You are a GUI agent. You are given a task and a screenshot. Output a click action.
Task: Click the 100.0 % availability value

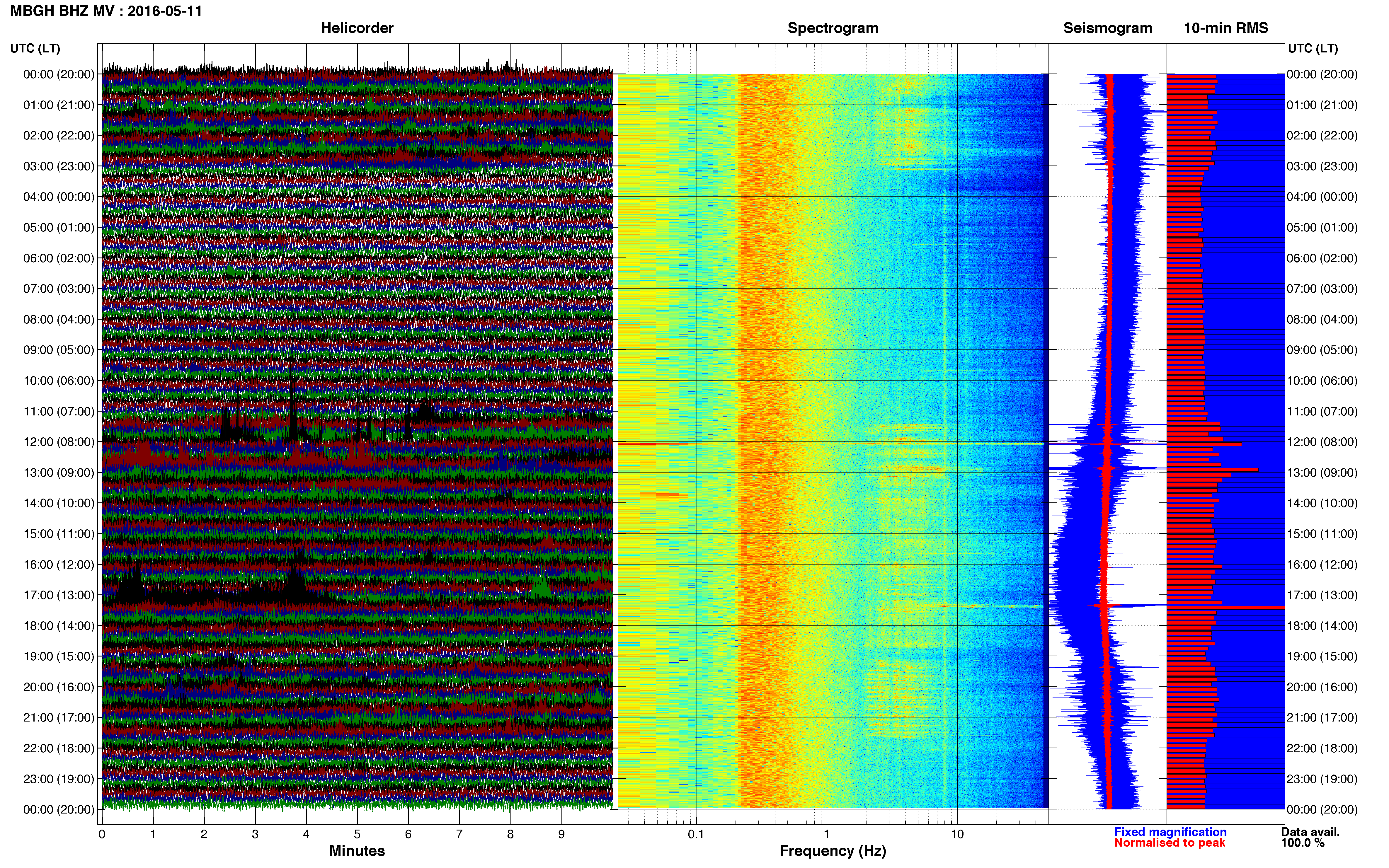point(1302,843)
